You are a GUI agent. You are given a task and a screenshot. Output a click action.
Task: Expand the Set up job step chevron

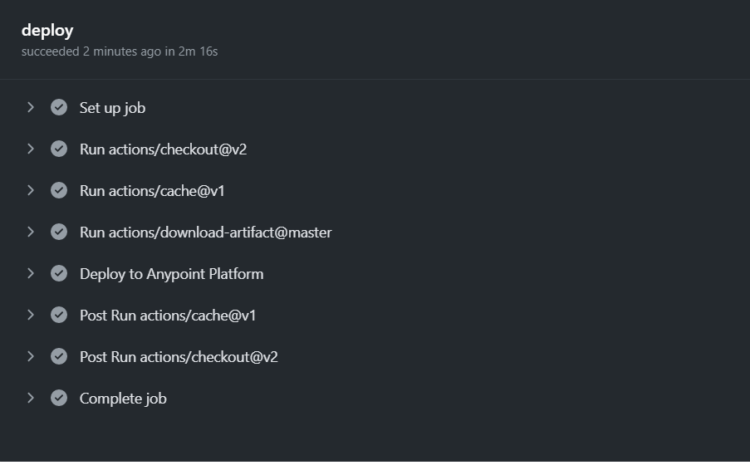[x=31, y=107]
